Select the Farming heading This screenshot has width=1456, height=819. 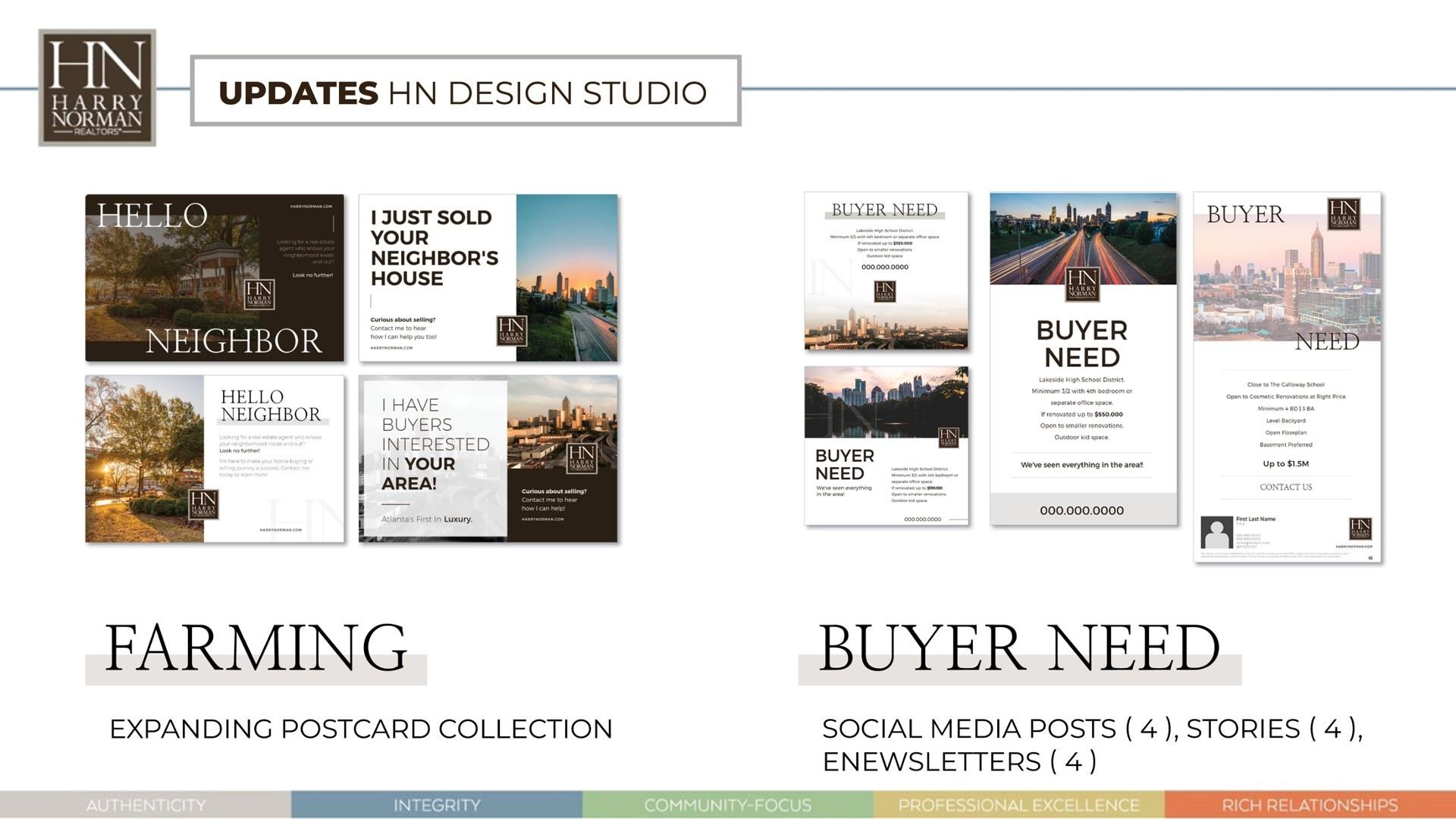pyautogui.click(x=256, y=650)
